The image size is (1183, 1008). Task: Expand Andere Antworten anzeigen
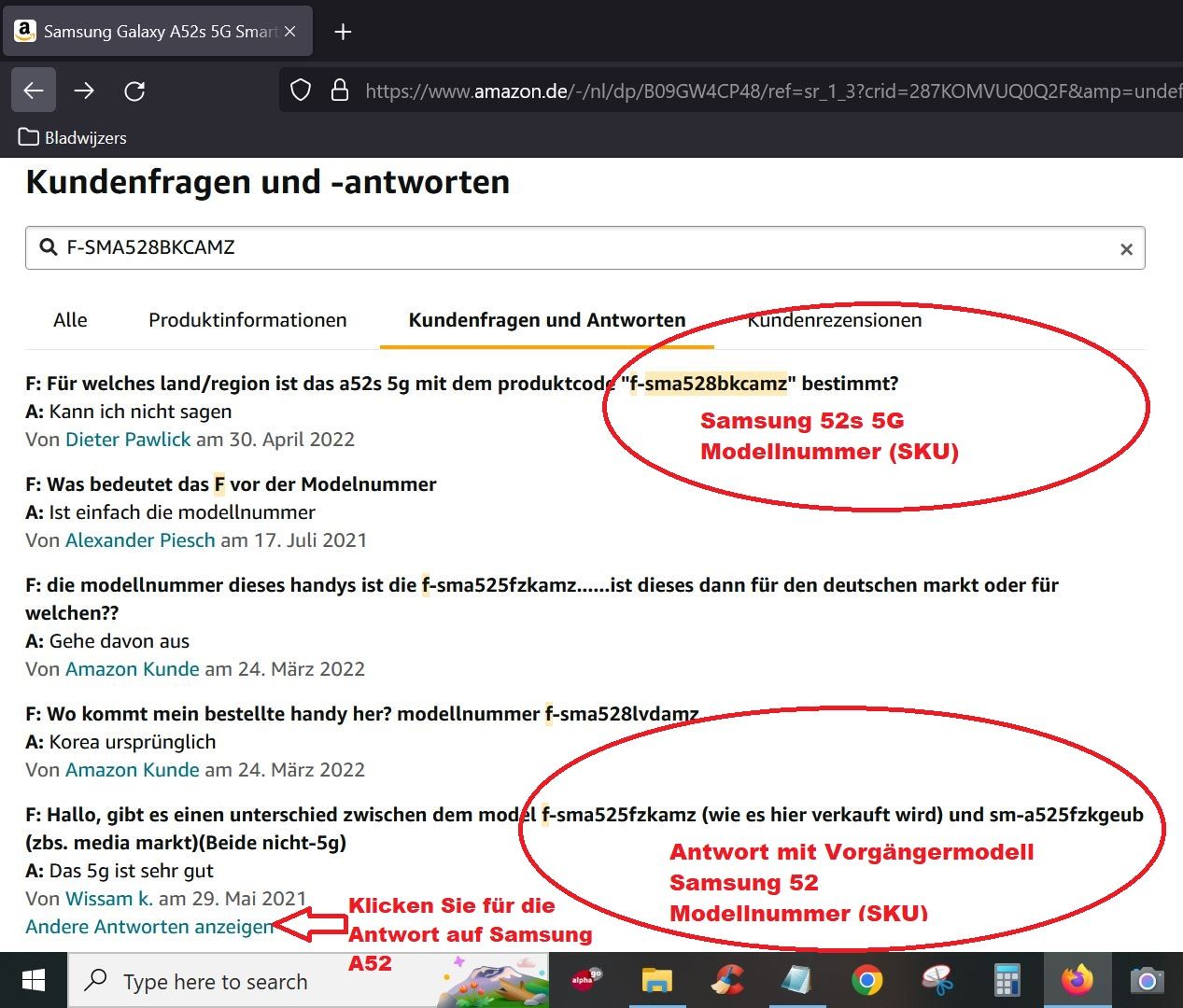tap(149, 927)
